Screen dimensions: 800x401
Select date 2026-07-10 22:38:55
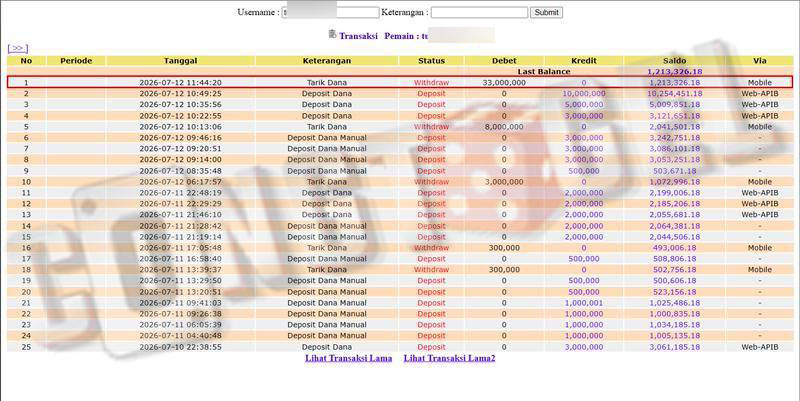(181, 347)
